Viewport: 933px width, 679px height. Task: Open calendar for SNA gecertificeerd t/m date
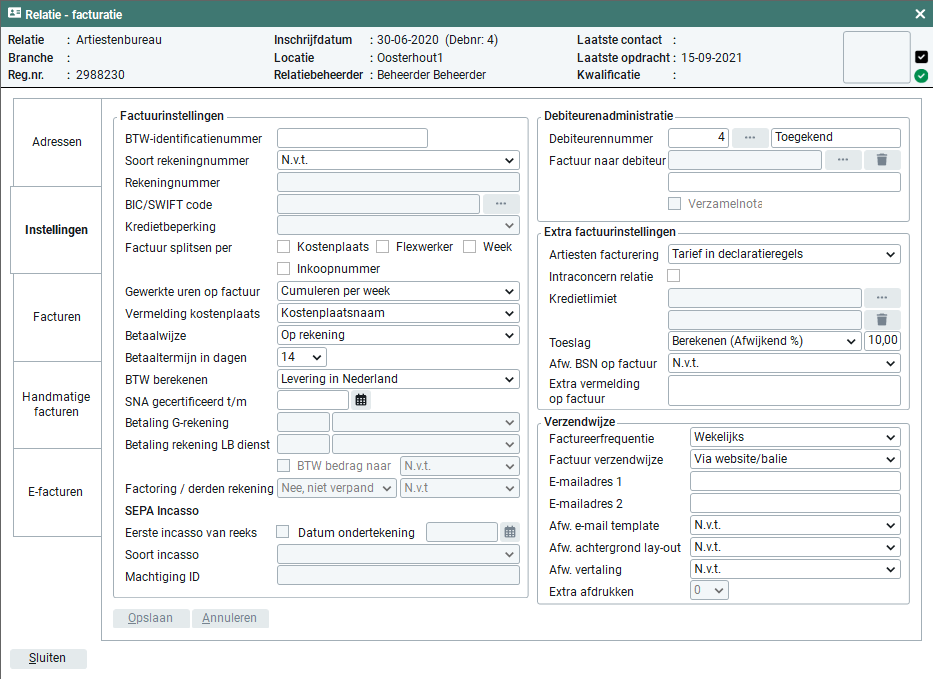tap(361, 400)
